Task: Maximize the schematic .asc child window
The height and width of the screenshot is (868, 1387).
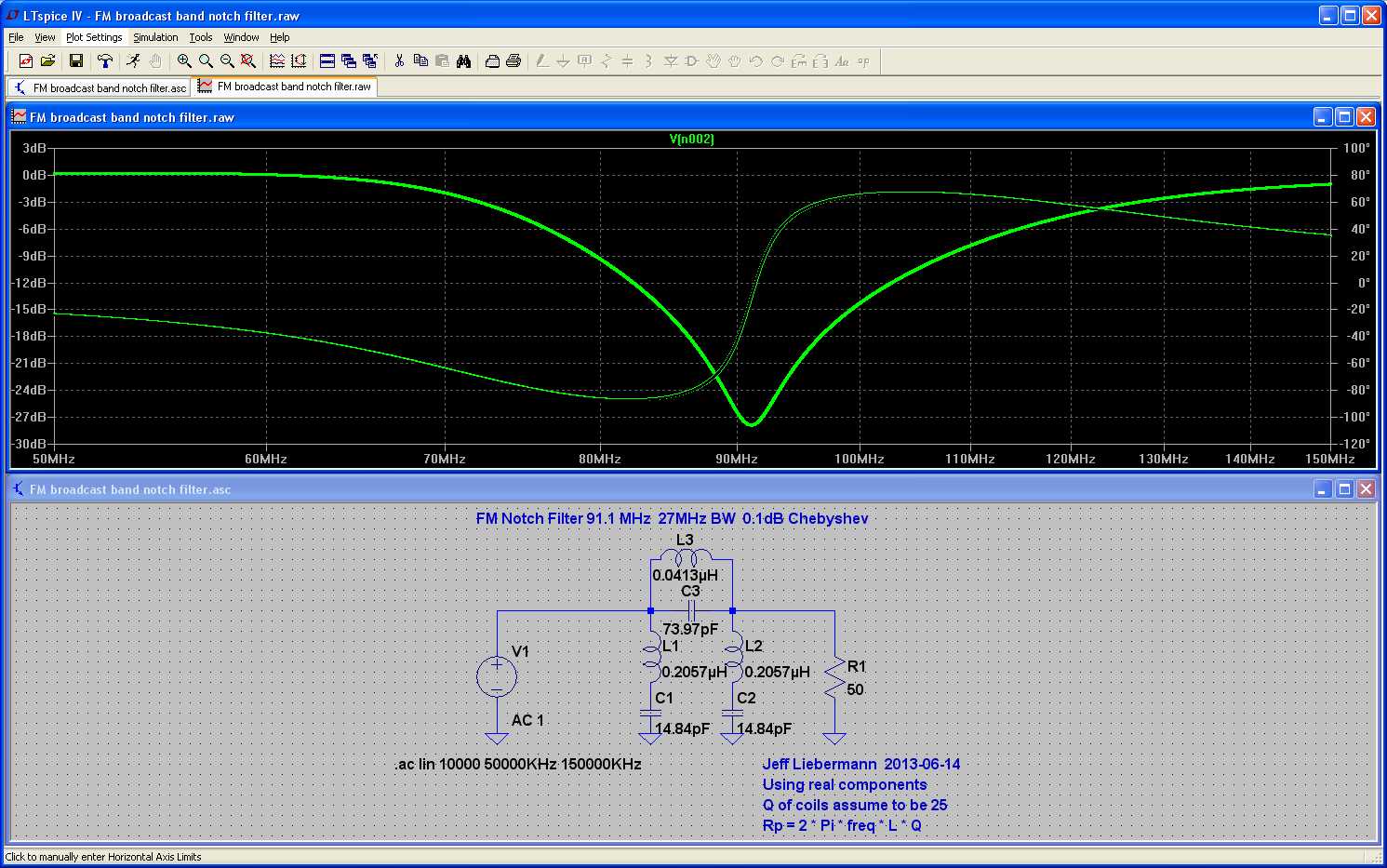Action: pyautogui.click(x=1344, y=489)
